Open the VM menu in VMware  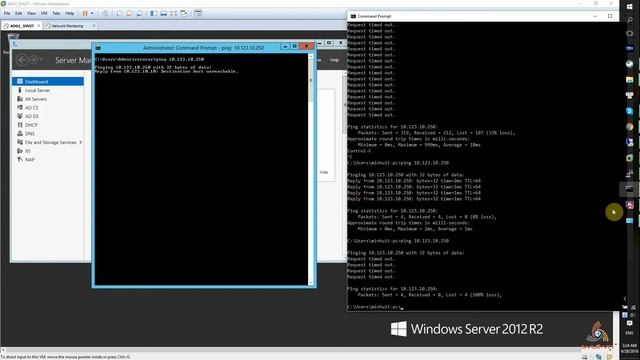coord(44,13)
